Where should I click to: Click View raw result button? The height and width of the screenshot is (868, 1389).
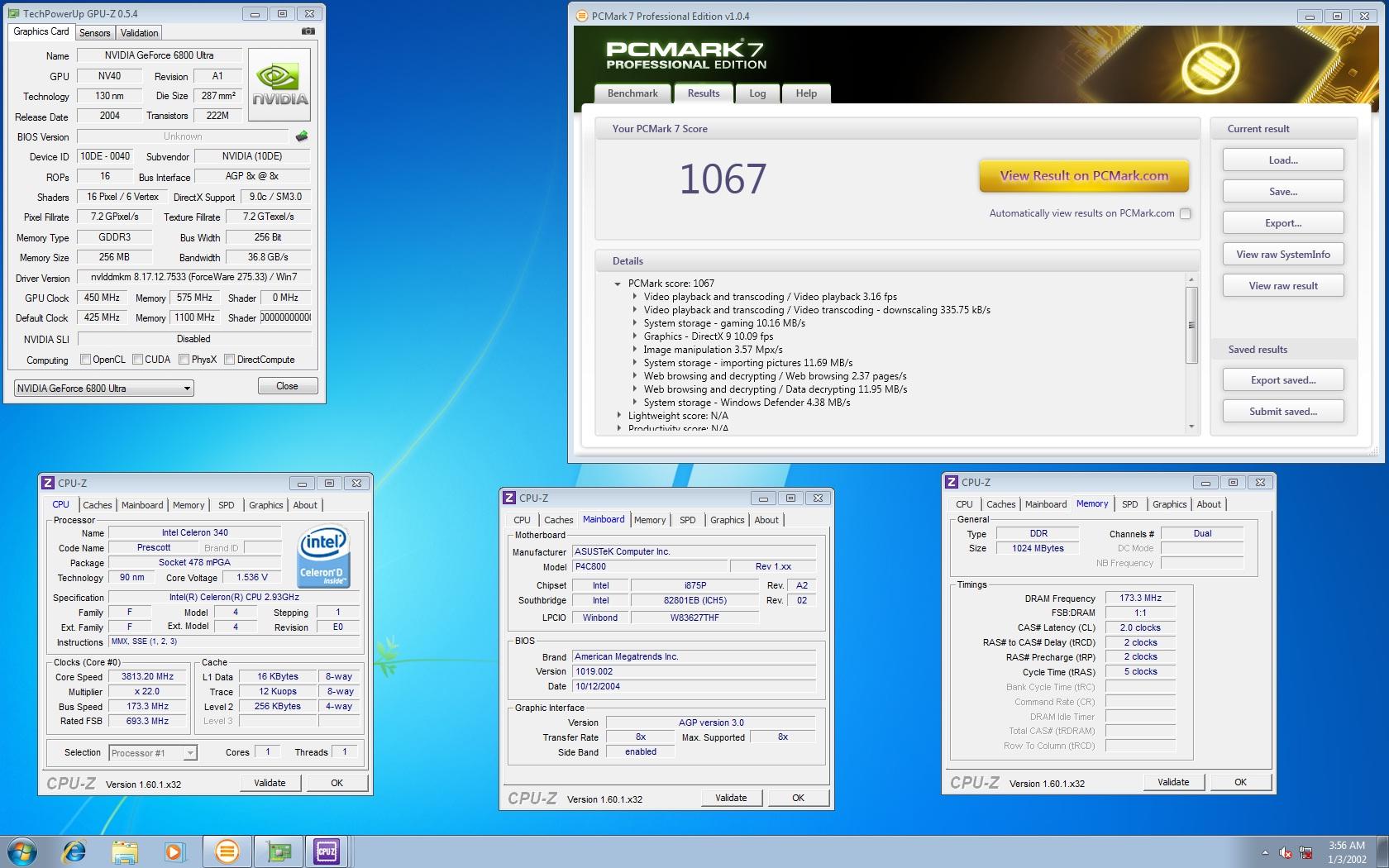pos(1283,286)
